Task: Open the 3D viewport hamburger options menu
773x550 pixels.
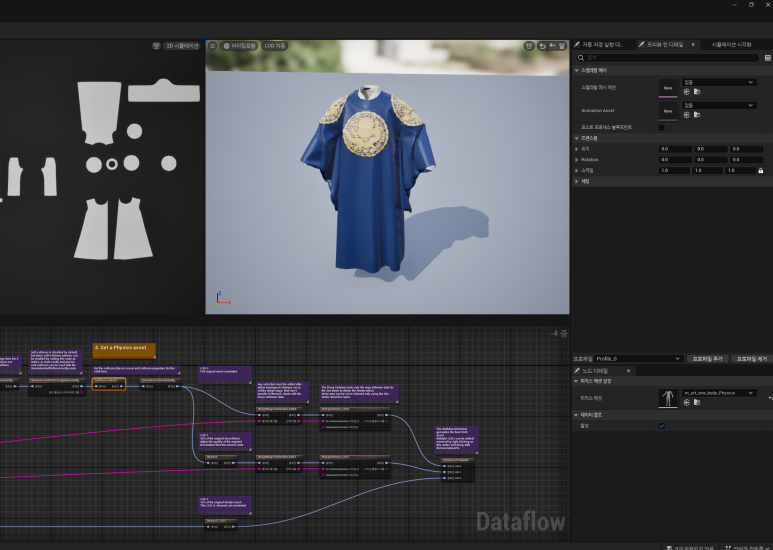Action: pos(212,46)
